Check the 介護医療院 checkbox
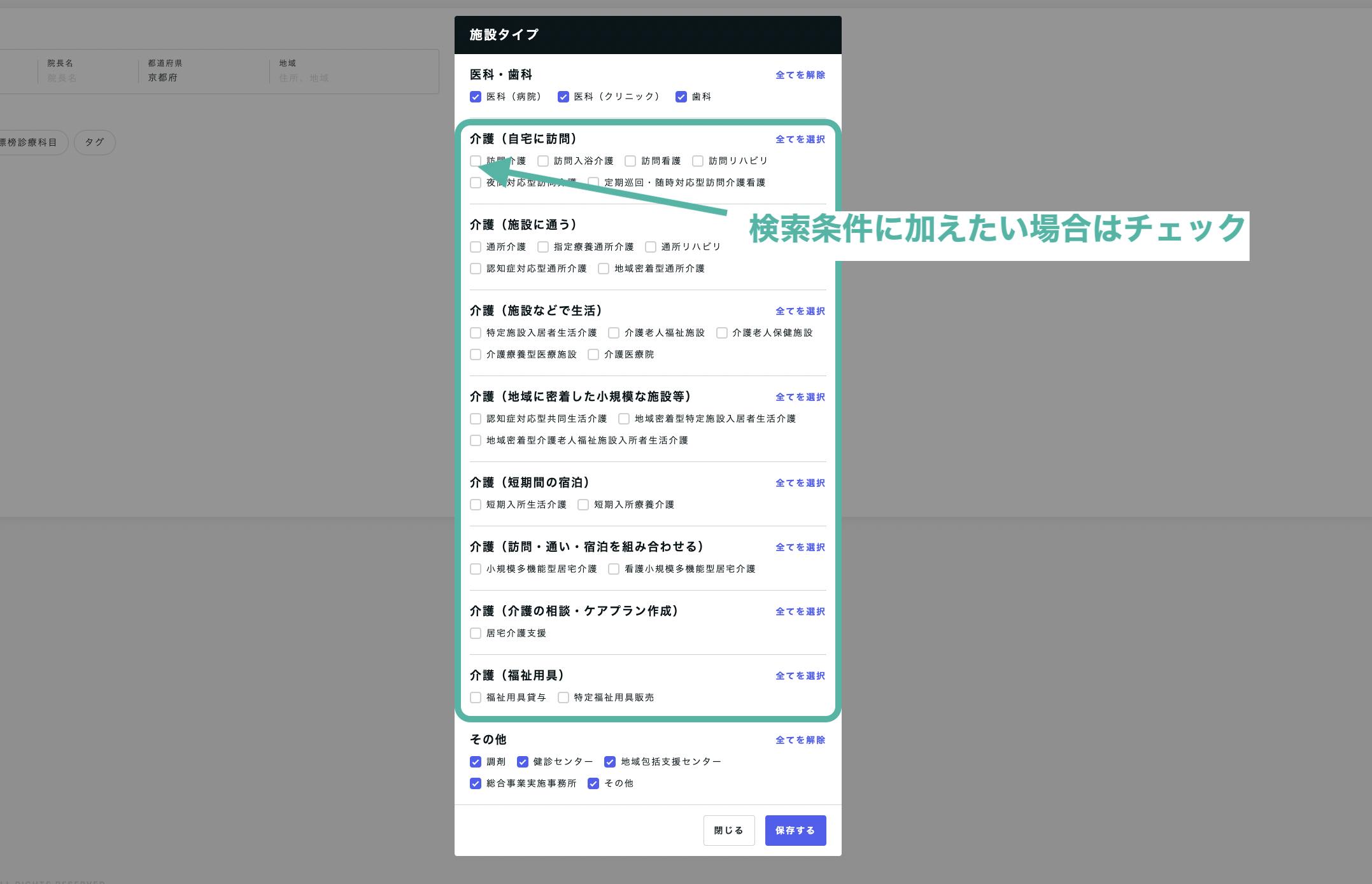The width and height of the screenshot is (1372, 884). [593, 354]
